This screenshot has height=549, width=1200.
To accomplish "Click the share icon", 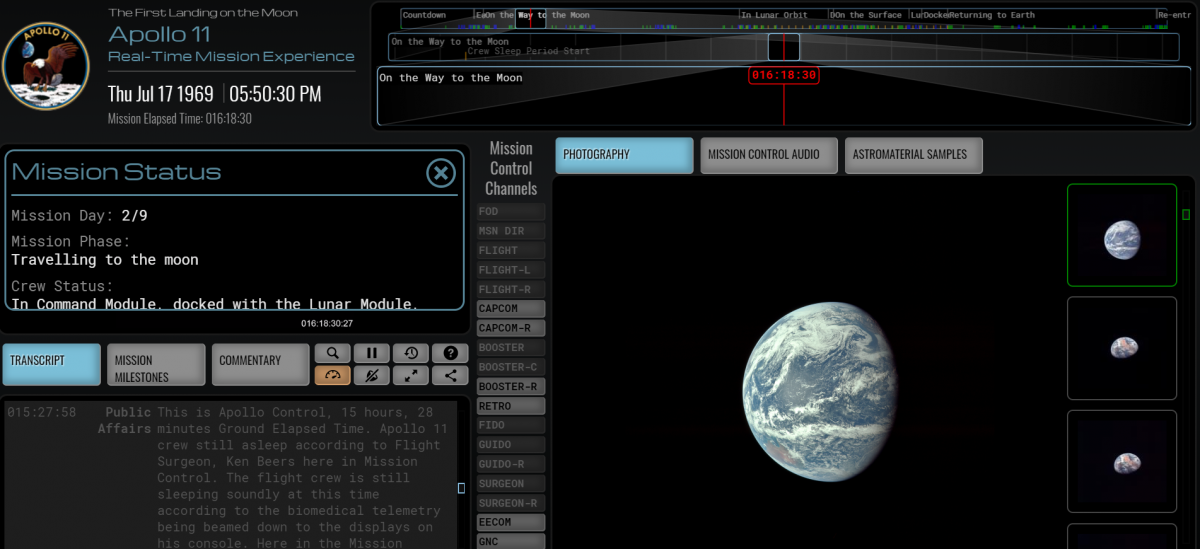I will (x=450, y=376).
